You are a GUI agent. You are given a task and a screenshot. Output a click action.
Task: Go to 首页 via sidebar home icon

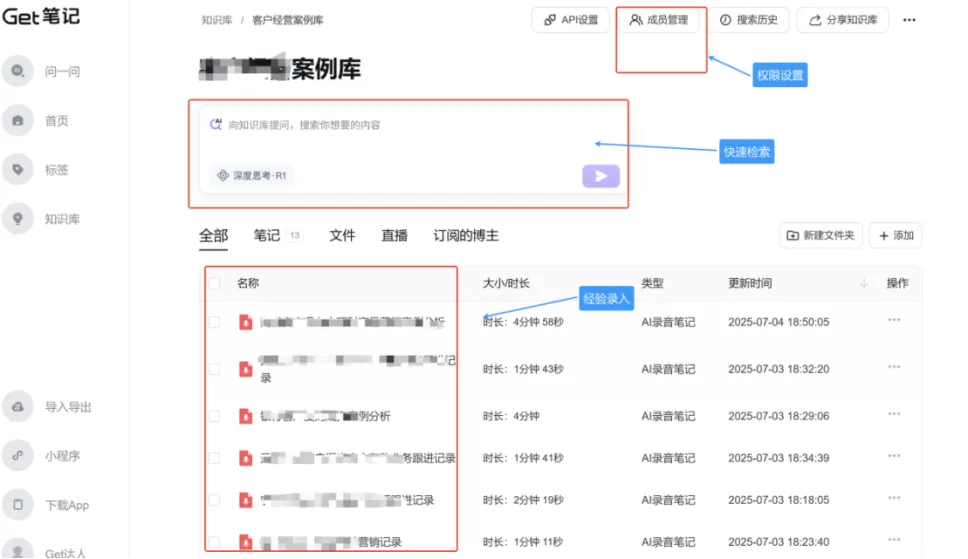tap(18, 120)
